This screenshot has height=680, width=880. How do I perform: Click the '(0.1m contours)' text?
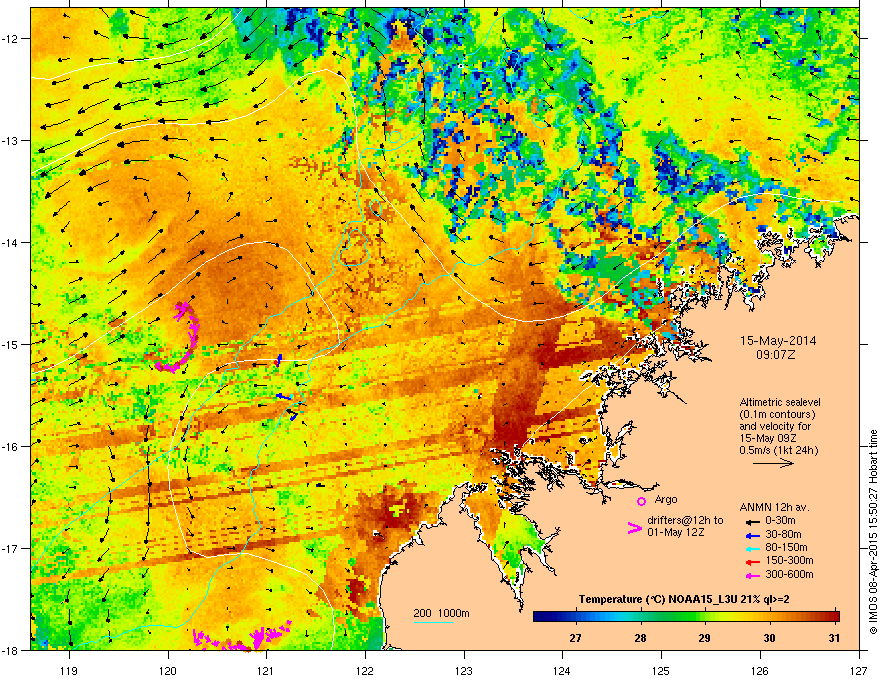point(777,415)
